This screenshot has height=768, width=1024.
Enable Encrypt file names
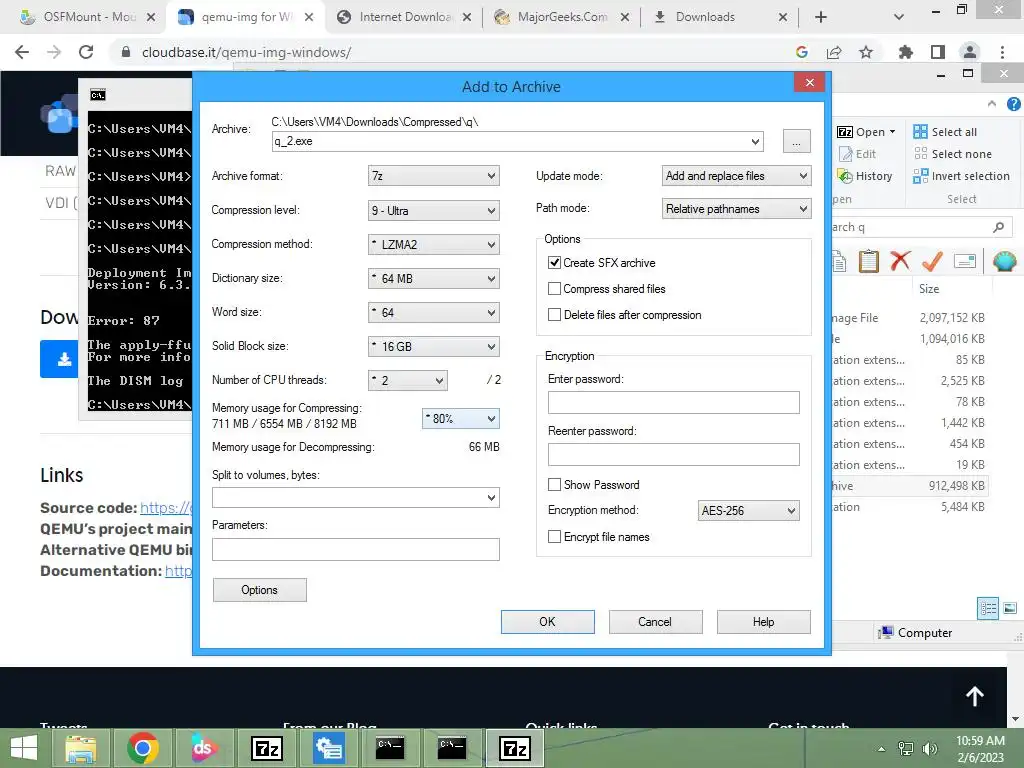[x=554, y=537]
